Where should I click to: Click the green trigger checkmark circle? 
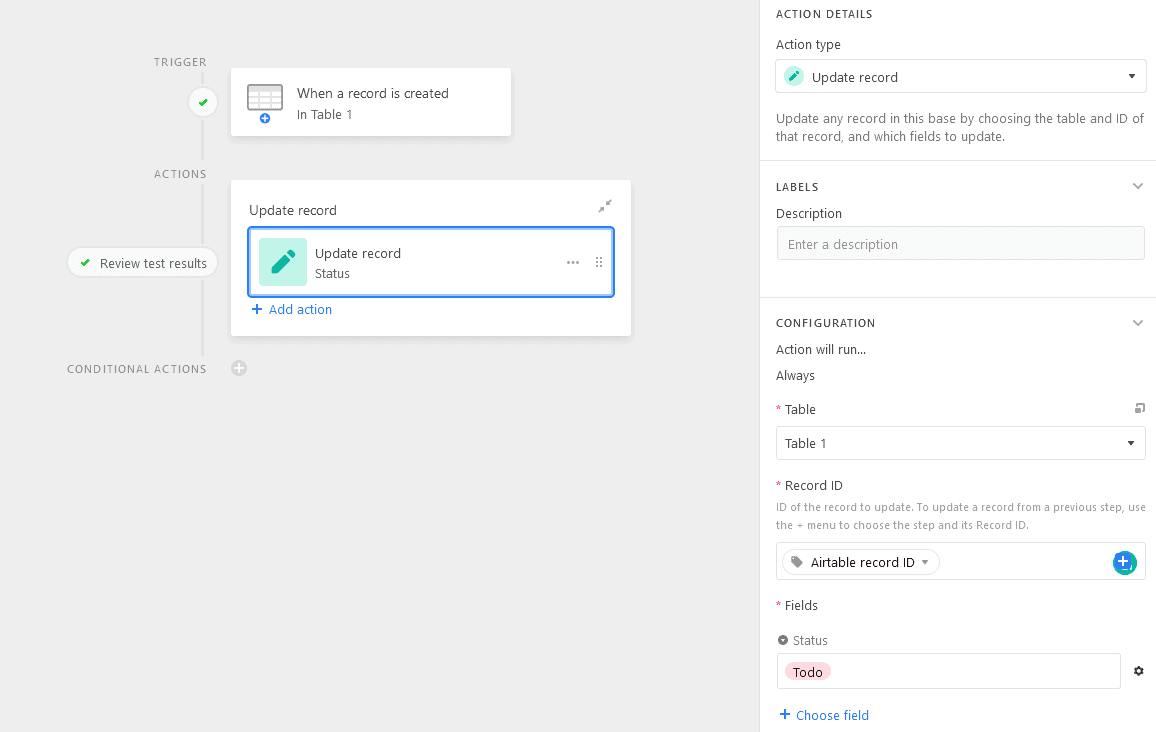click(x=203, y=102)
